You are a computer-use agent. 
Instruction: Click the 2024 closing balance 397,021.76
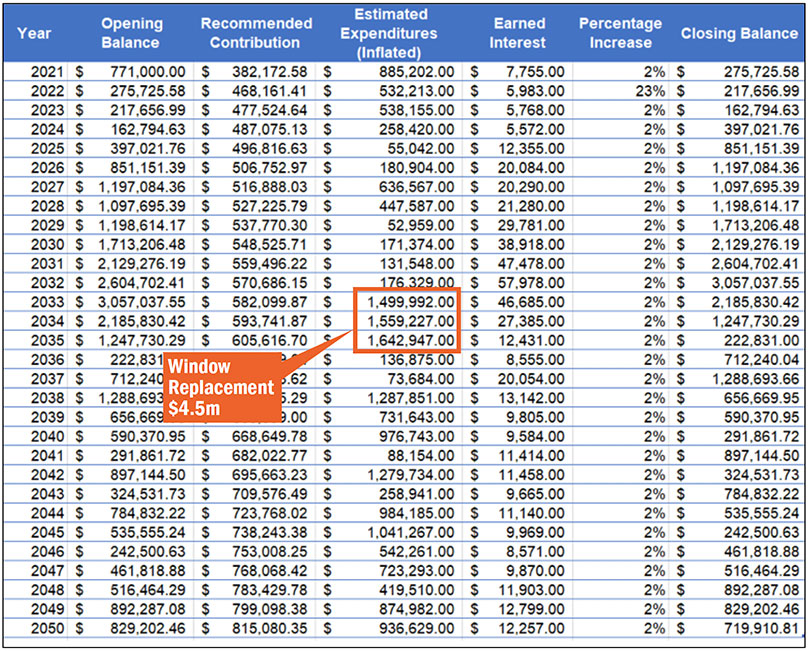761,129
